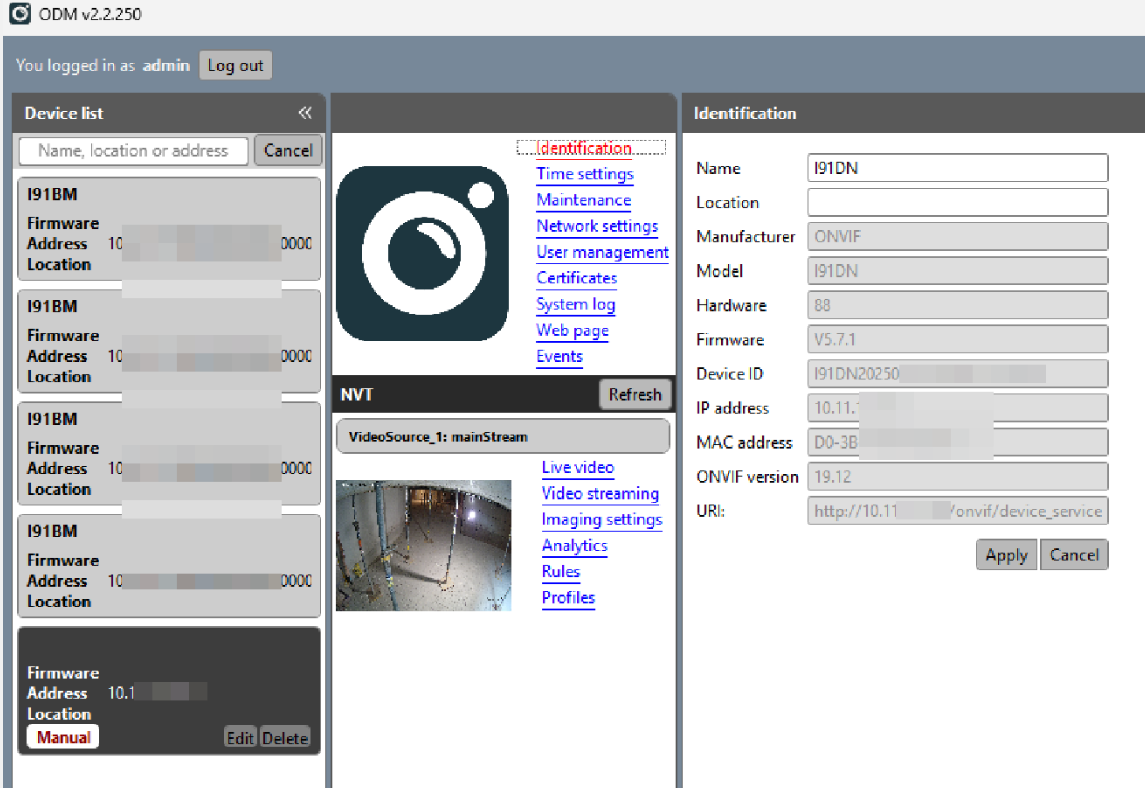Click the Location input field
The height and width of the screenshot is (788, 1145).
tap(956, 202)
